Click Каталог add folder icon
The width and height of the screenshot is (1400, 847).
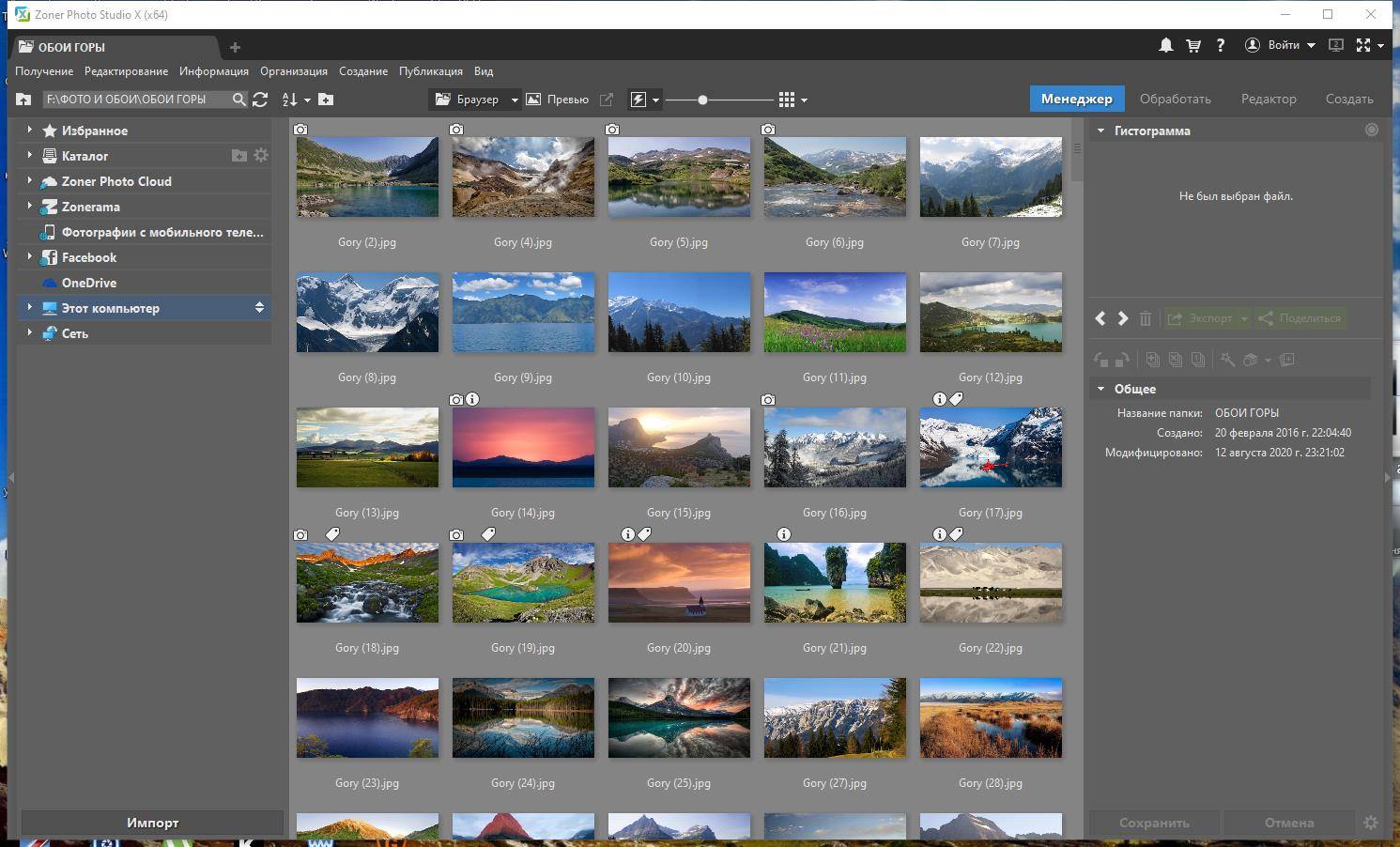pyautogui.click(x=239, y=156)
